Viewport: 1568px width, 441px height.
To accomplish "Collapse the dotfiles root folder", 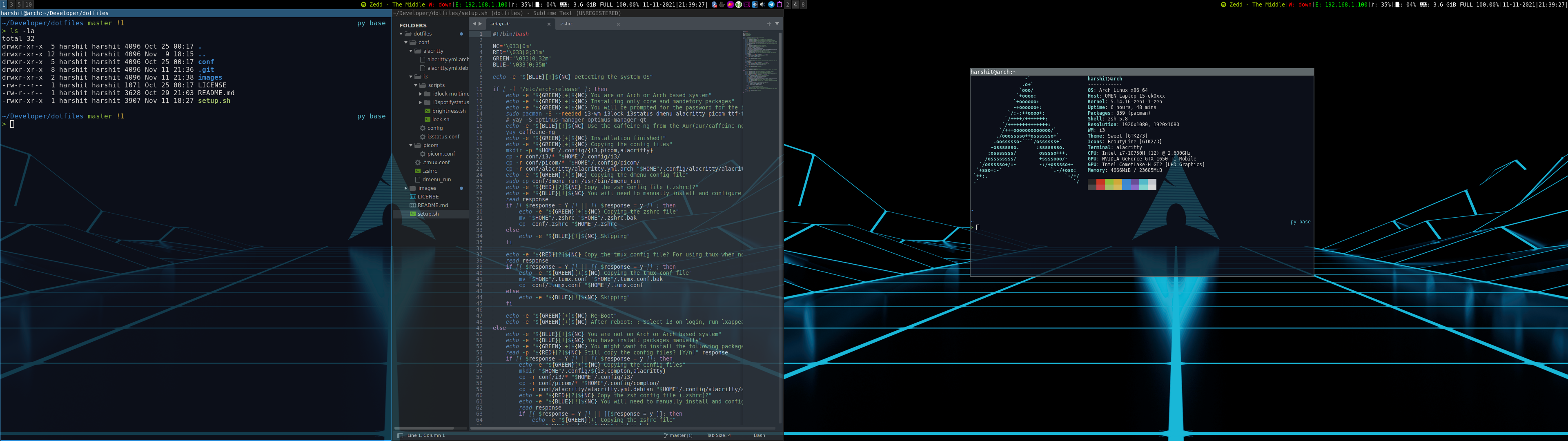I will (401, 34).
